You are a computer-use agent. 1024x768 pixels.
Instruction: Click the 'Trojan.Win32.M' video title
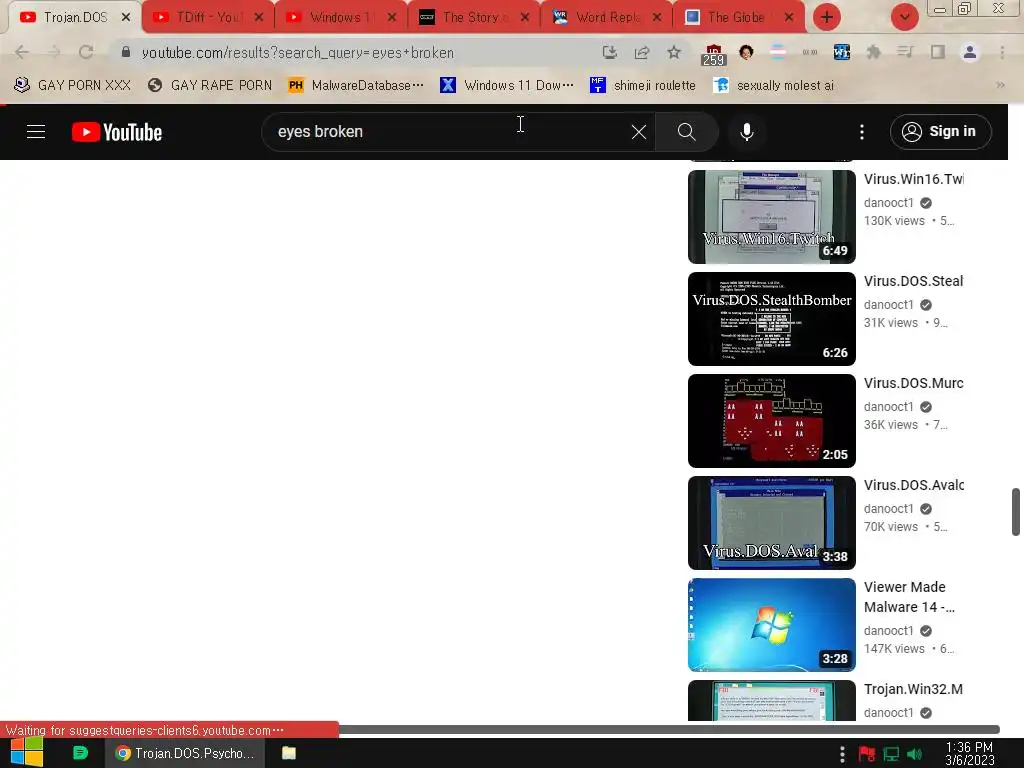point(914,689)
